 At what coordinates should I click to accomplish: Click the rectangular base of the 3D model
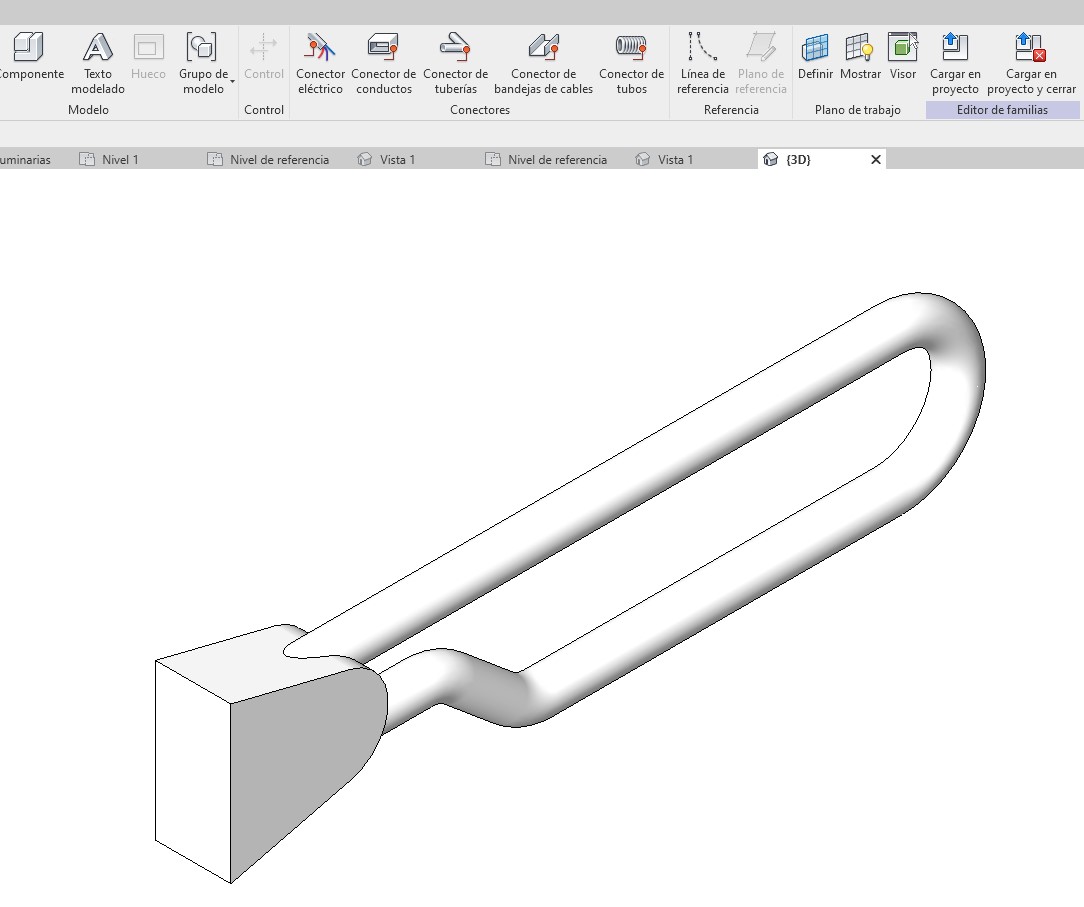(x=192, y=768)
